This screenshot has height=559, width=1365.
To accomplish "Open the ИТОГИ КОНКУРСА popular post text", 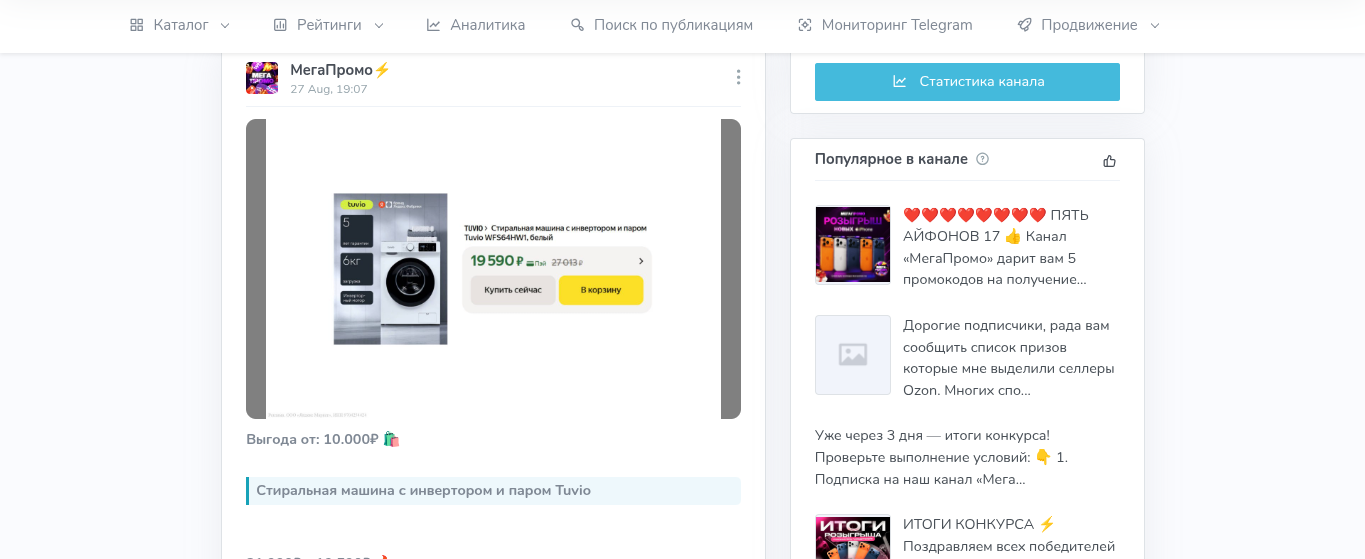I will coord(1009,535).
